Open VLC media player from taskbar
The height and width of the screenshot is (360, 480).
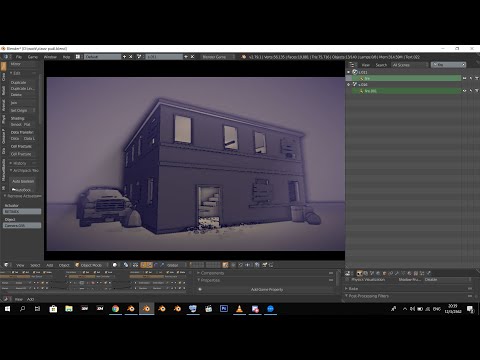pos(239,309)
